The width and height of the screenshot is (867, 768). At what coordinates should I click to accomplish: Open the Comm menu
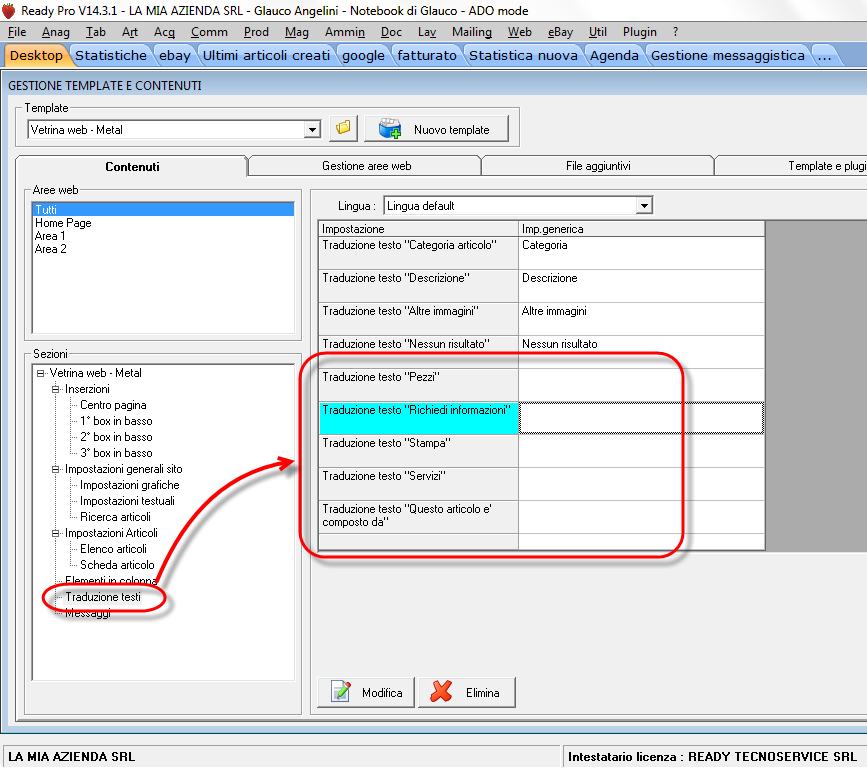click(209, 32)
